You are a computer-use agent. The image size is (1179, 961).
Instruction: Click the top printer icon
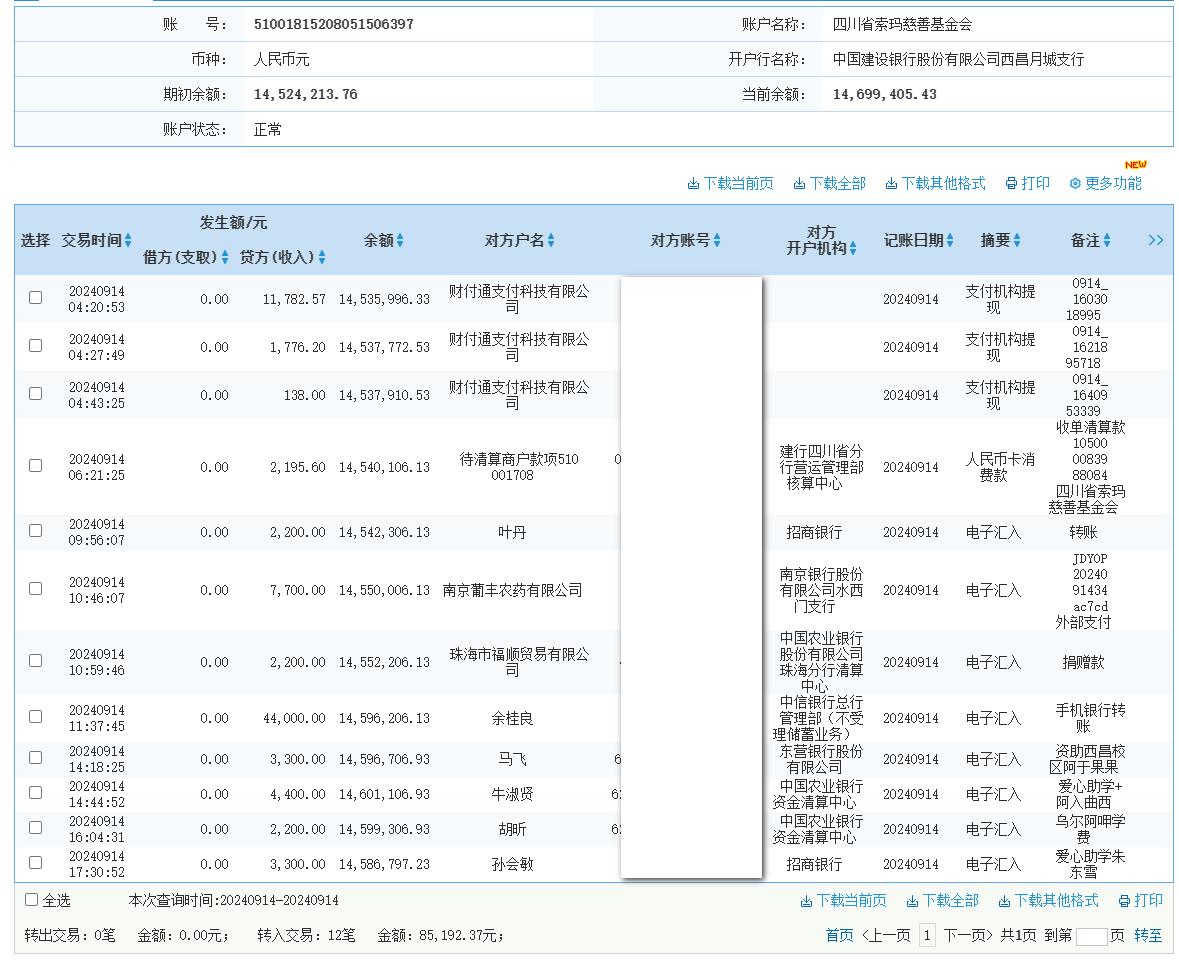point(1011,183)
